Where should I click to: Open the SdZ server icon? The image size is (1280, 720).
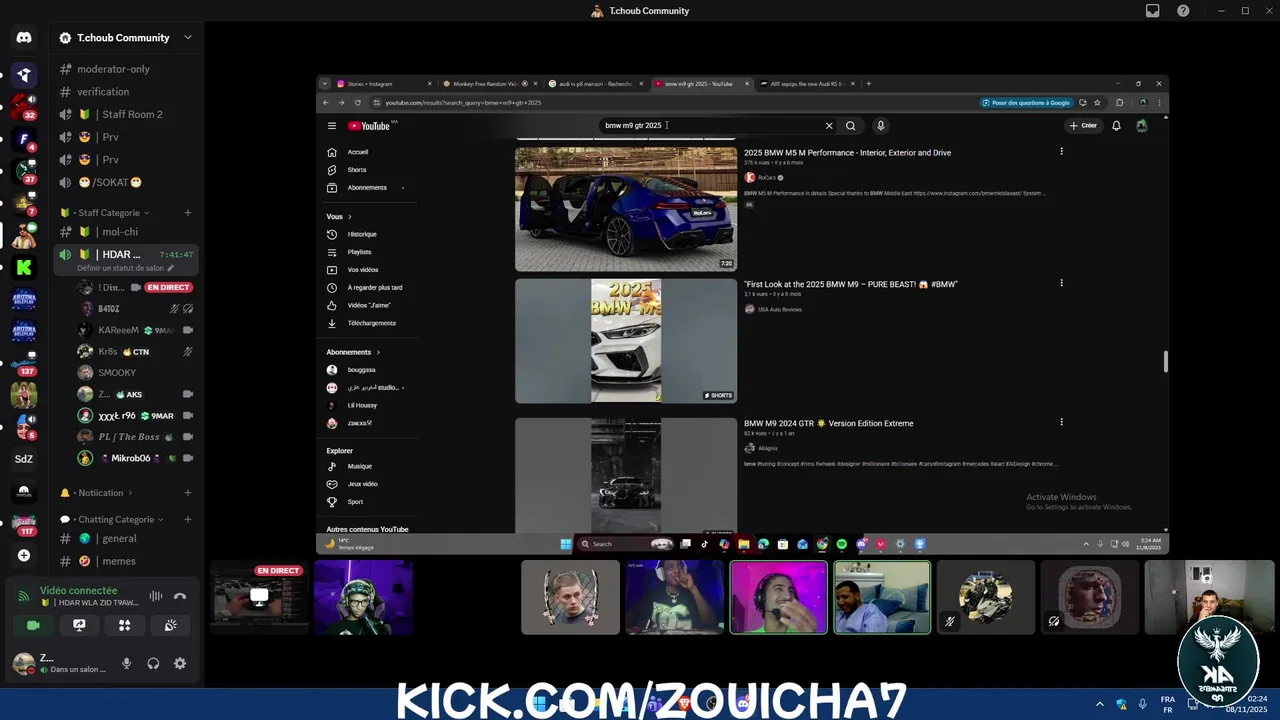[x=24, y=459]
